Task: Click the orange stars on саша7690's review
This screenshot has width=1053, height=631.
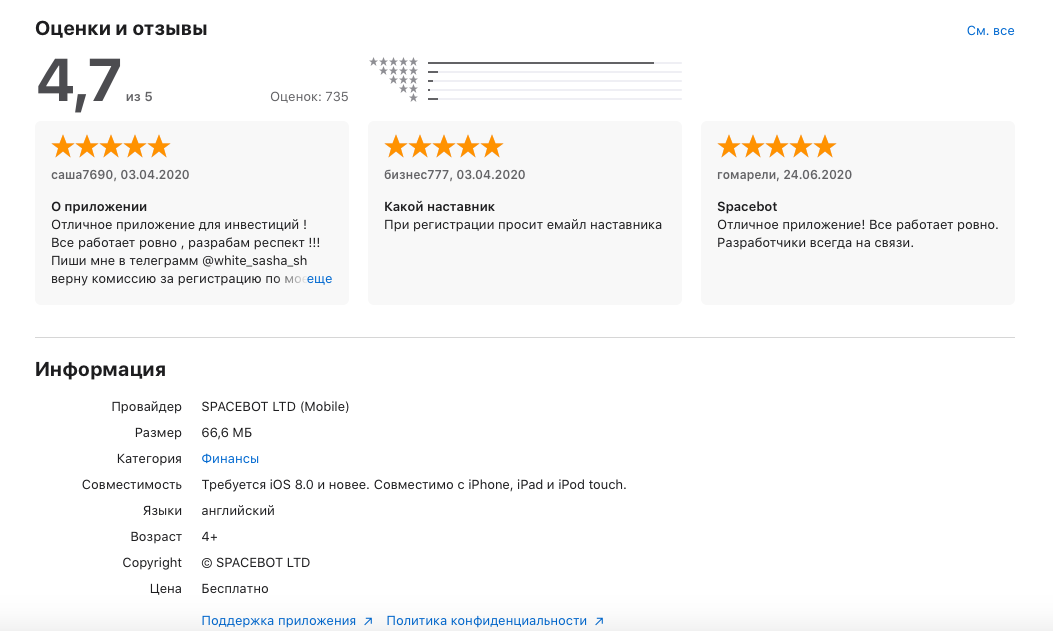Action: [x=110, y=147]
